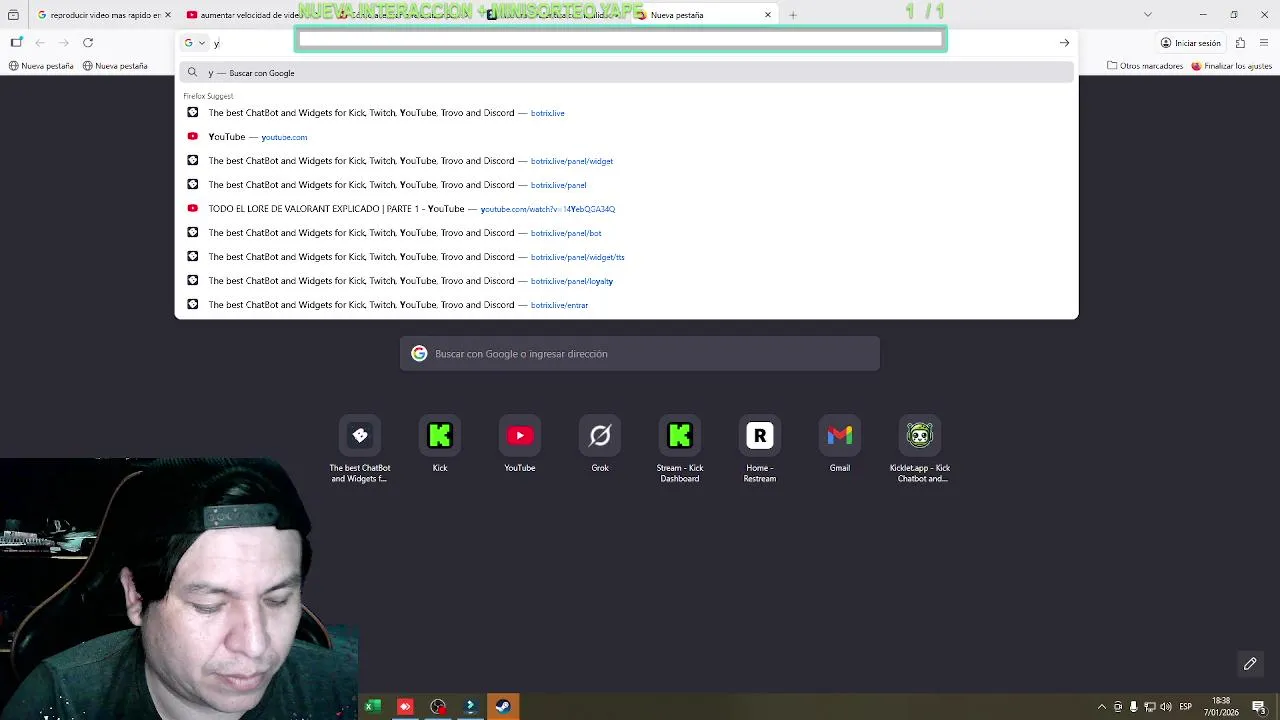
Task: Click Finalizar los ajustes bookmark
Action: [x=1231, y=66]
